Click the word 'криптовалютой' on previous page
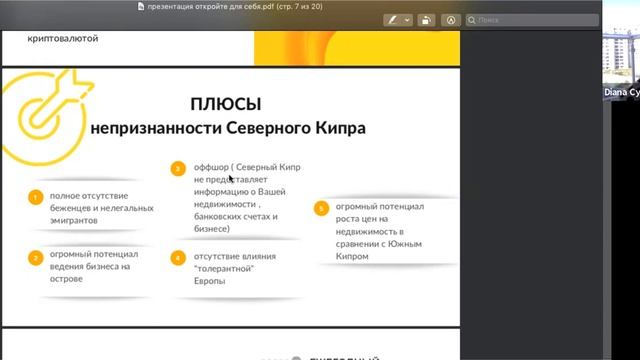The height and width of the screenshot is (360, 640). pyautogui.click(x=63, y=38)
